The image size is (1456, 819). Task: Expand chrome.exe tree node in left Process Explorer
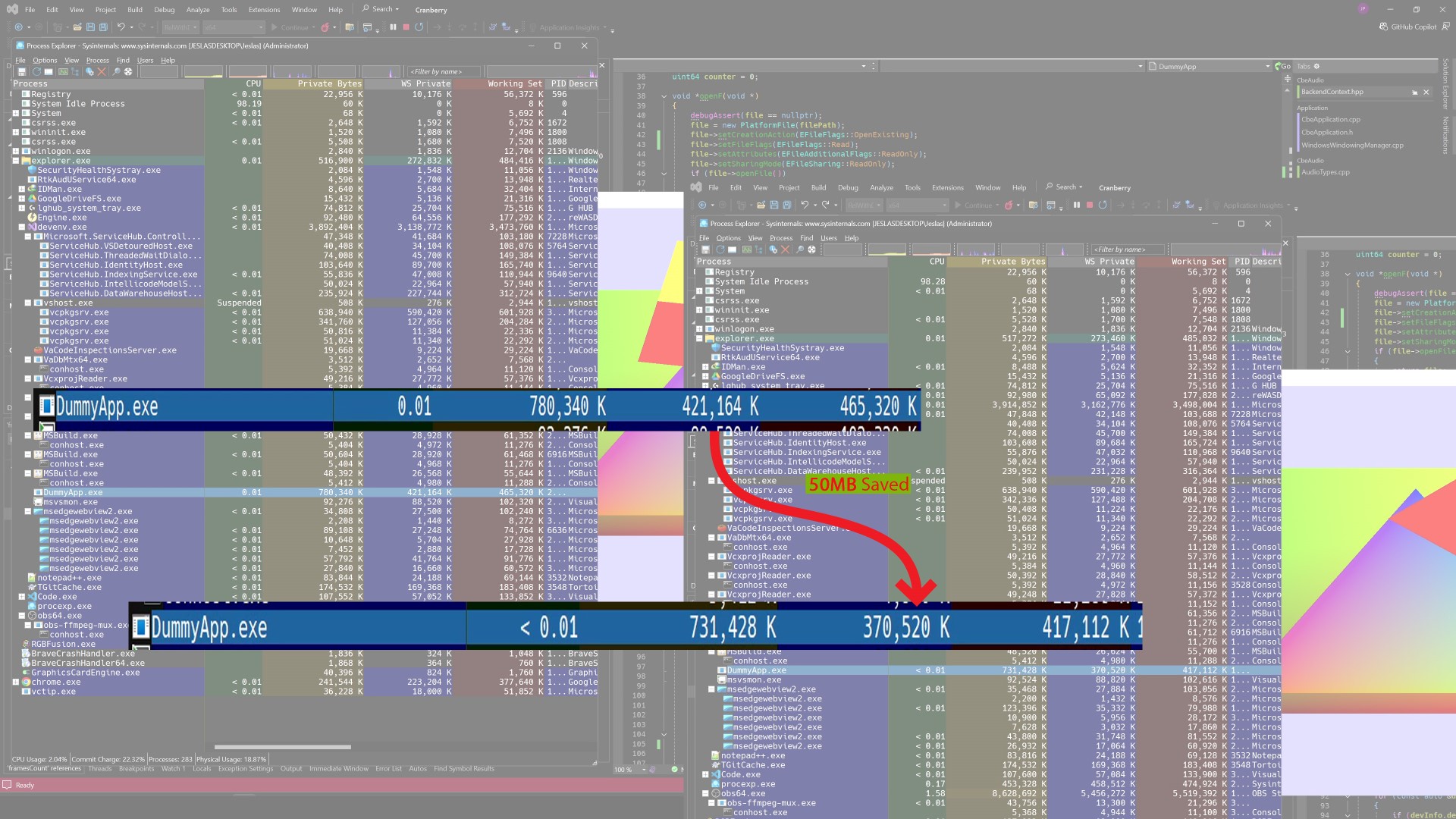click(x=15, y=682)
